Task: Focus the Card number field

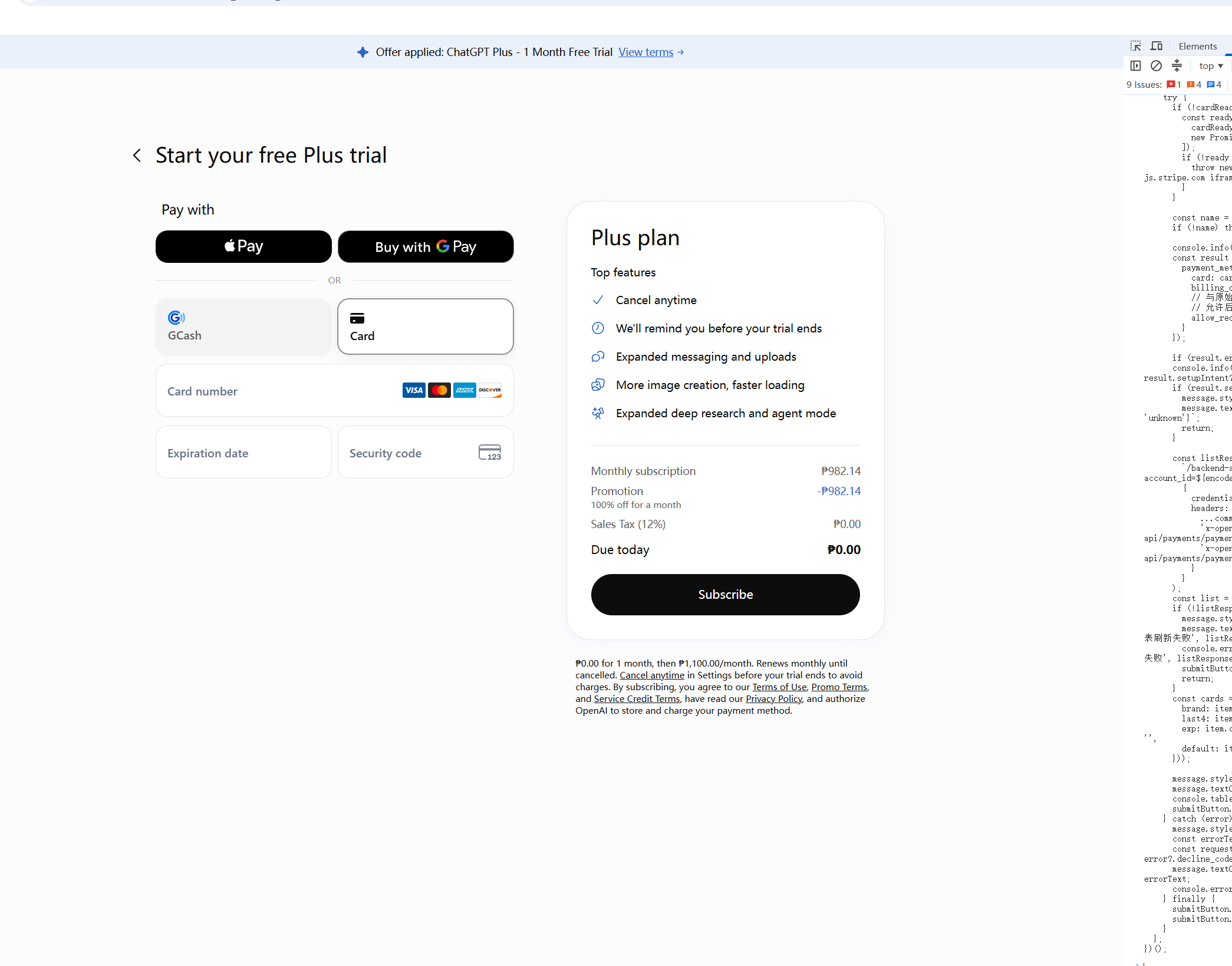Action: click(x=335, y=391)
